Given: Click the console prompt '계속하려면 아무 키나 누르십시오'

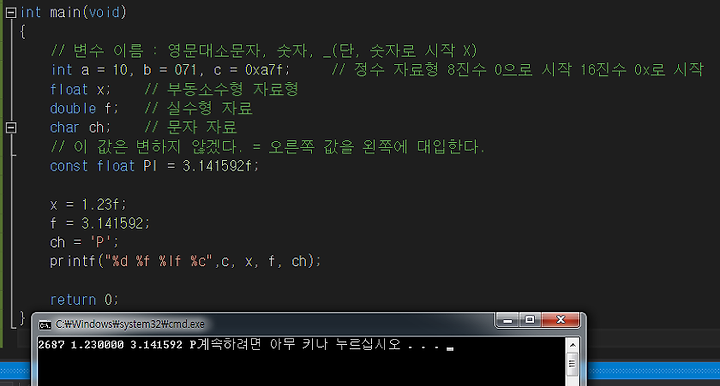Looking at the screenshot, I should [x=298, y=344].
